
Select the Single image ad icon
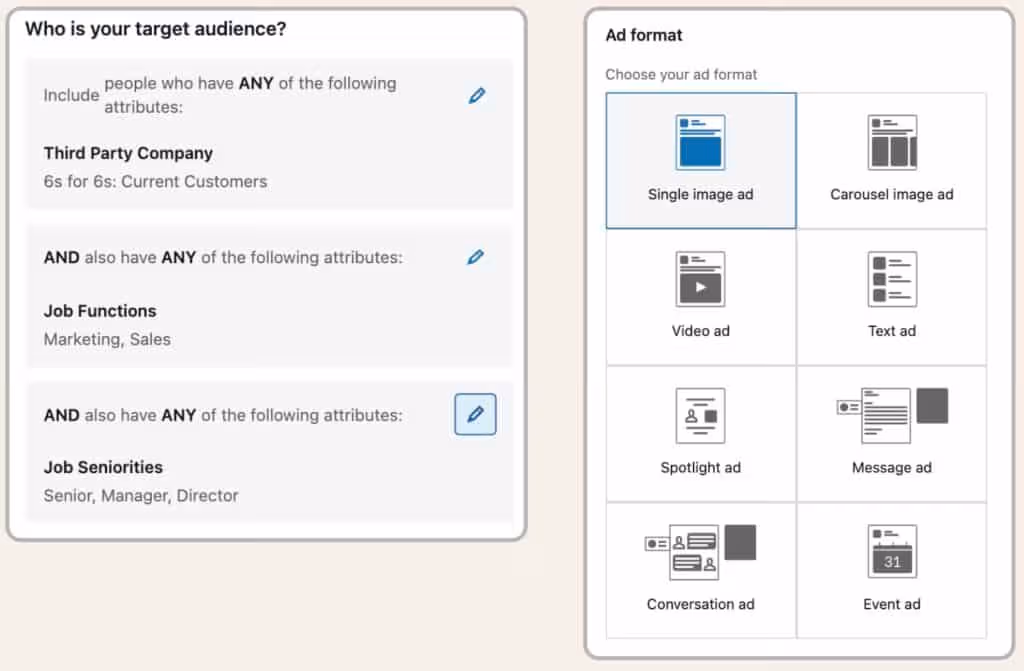click(700, 142)
